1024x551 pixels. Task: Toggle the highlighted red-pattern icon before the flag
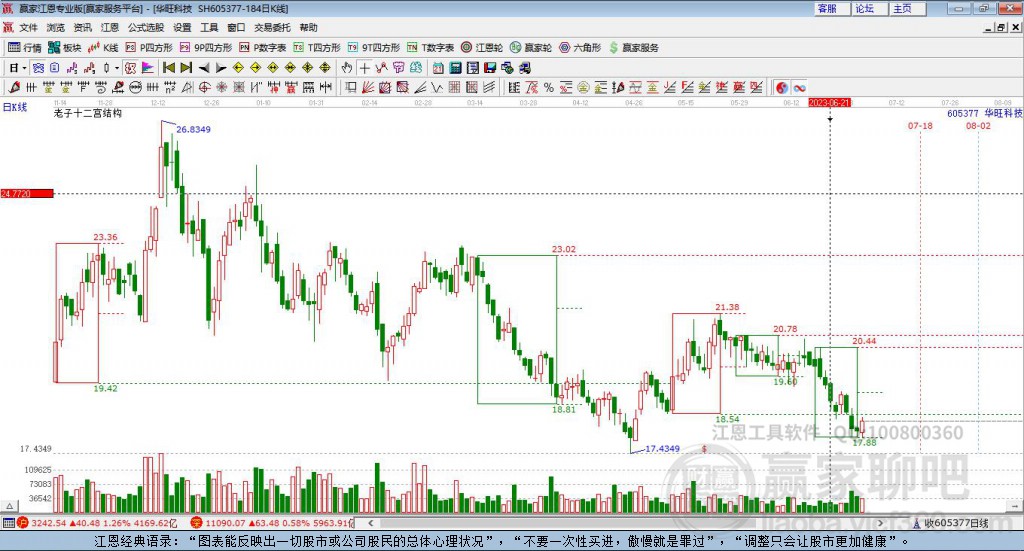click(x=131, y=68)
